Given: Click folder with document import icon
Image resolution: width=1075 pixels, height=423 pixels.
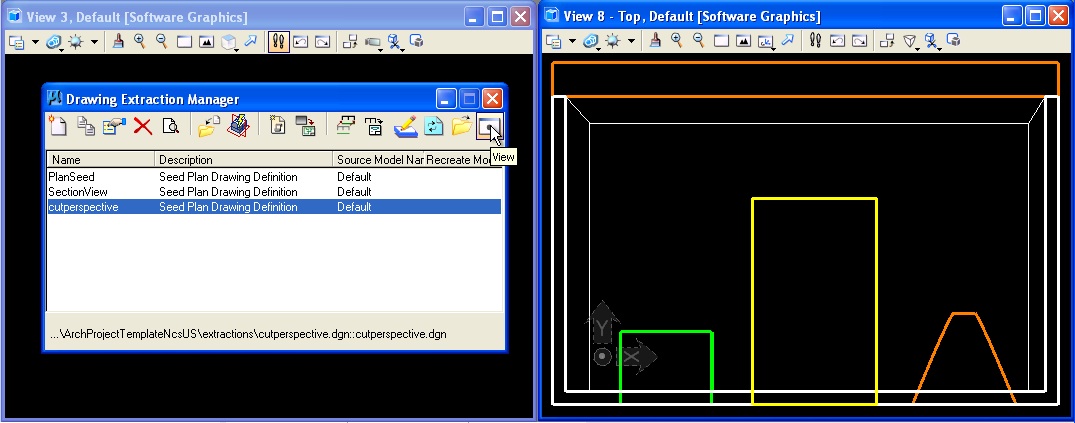Looking at the screenshot, I should (x=208, y=125).
